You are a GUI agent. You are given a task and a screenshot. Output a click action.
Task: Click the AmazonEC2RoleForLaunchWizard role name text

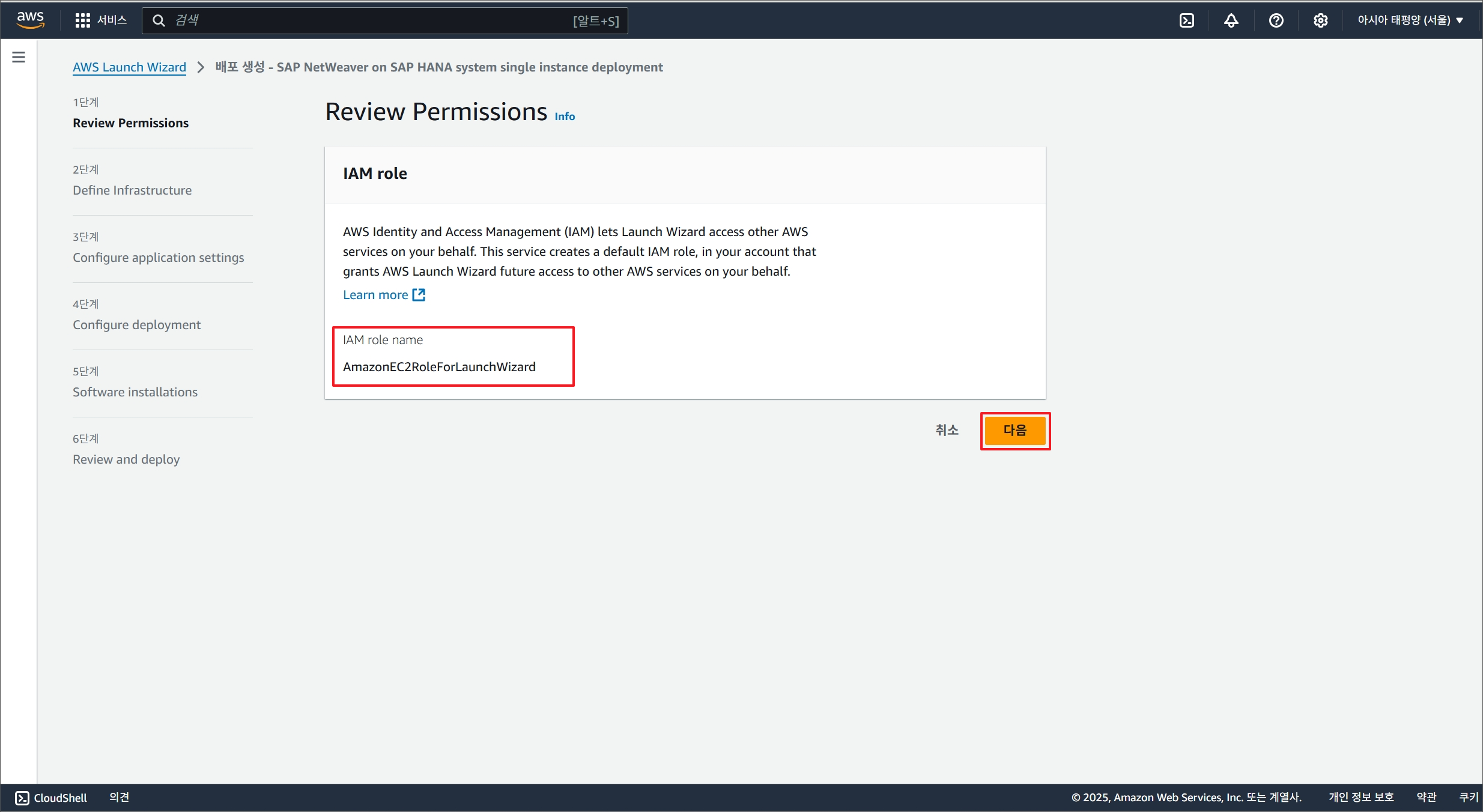pyautogui.click(x=439, y=367)
